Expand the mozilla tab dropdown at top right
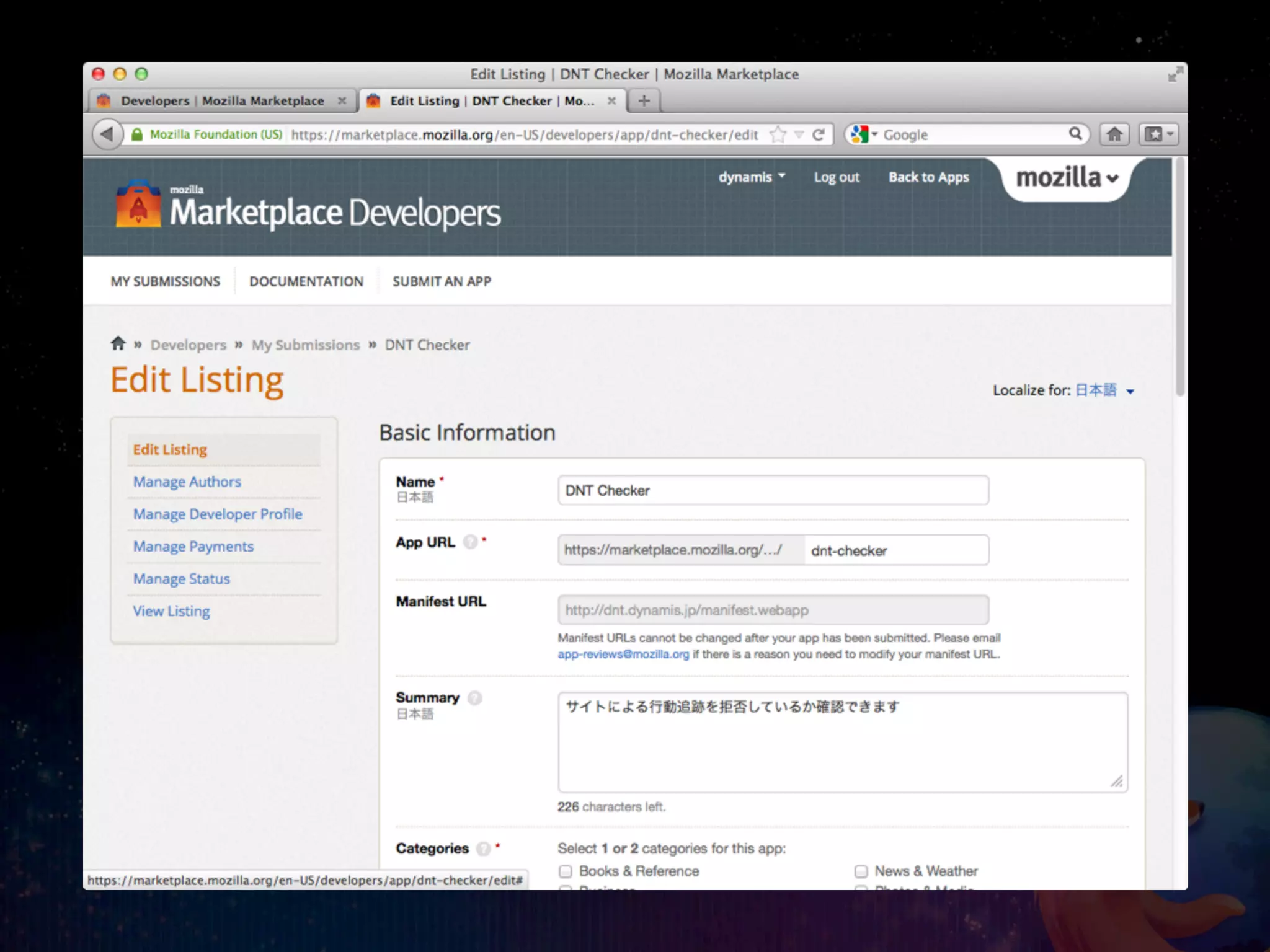 pos(1067,178)
